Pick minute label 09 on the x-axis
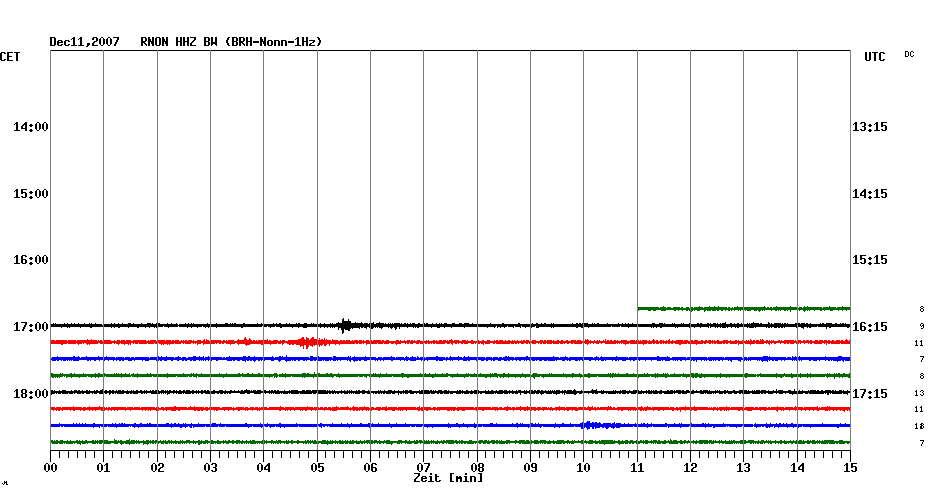 [x=530, y=468]
